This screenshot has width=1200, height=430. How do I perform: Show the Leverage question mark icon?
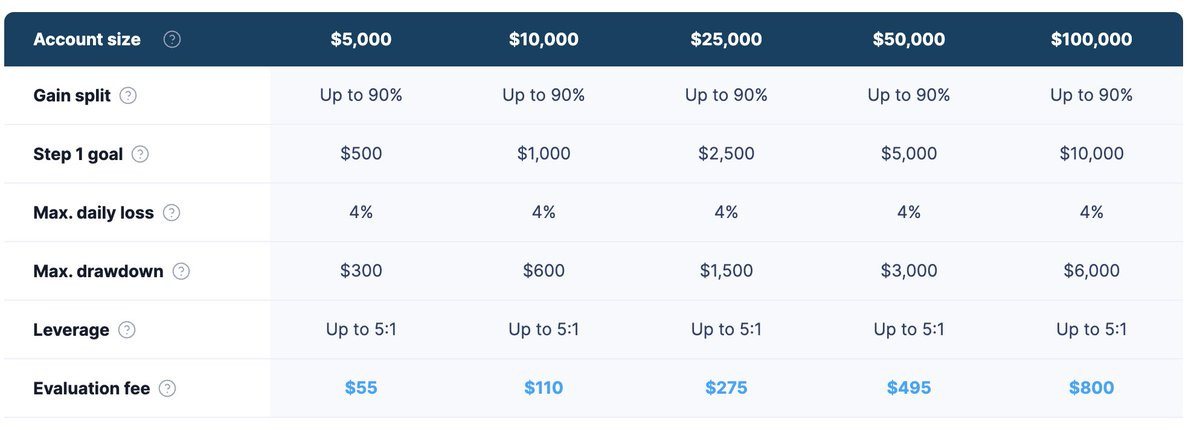(x=127, y=330)
